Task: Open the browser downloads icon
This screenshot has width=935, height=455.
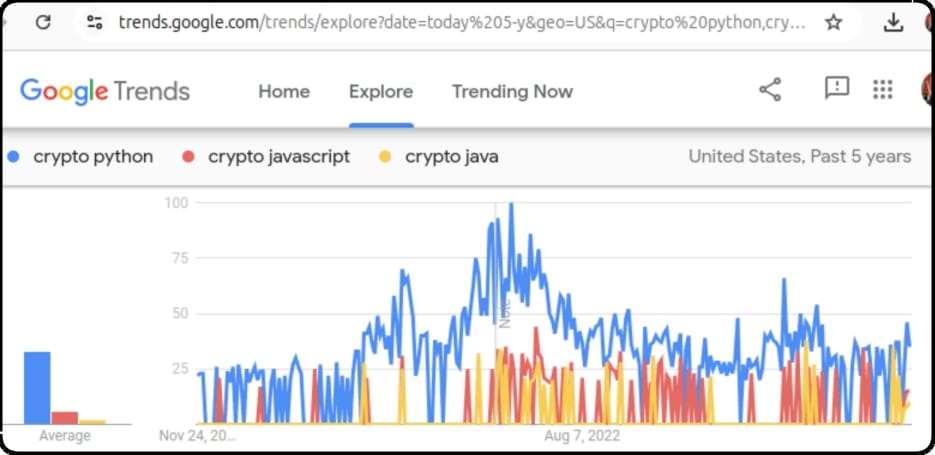Action: 892,23
